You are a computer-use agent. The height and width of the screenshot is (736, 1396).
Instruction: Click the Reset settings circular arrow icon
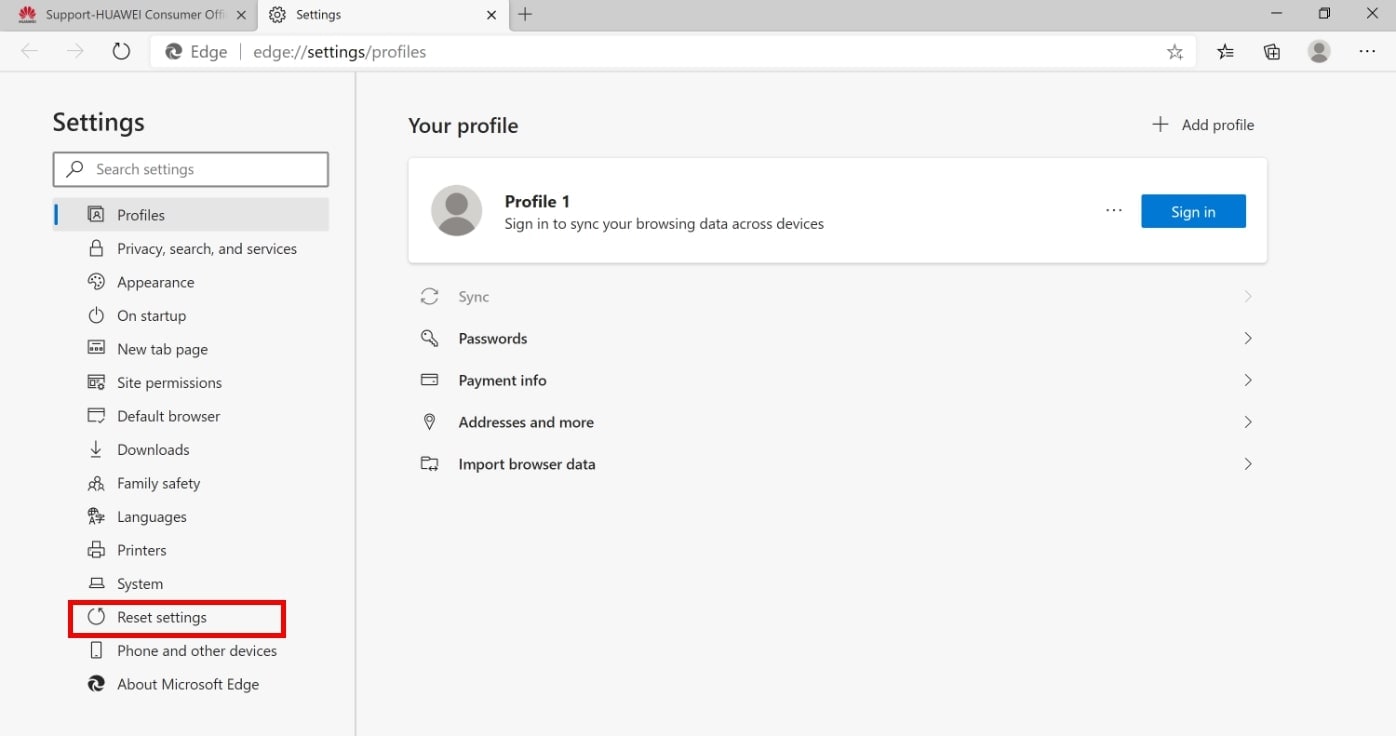(x=96, y=617)
